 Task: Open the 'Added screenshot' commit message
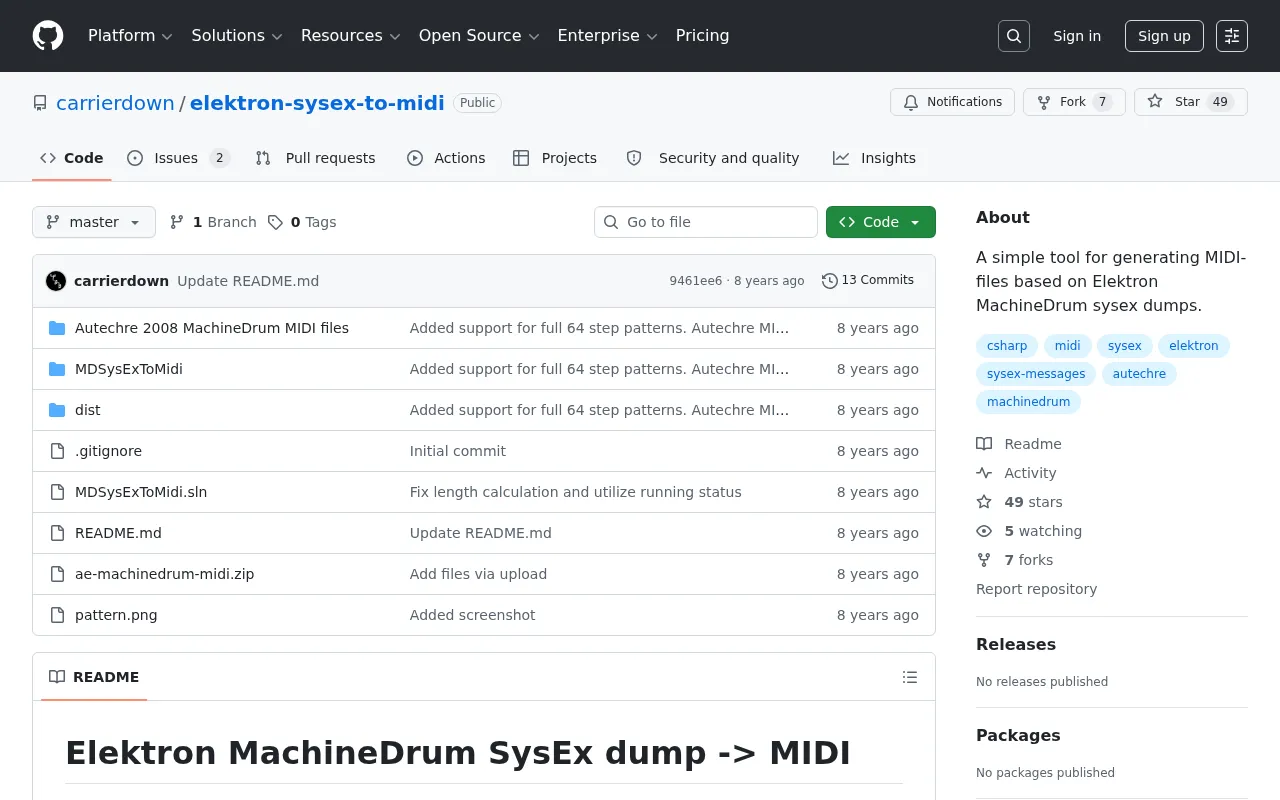472,615
